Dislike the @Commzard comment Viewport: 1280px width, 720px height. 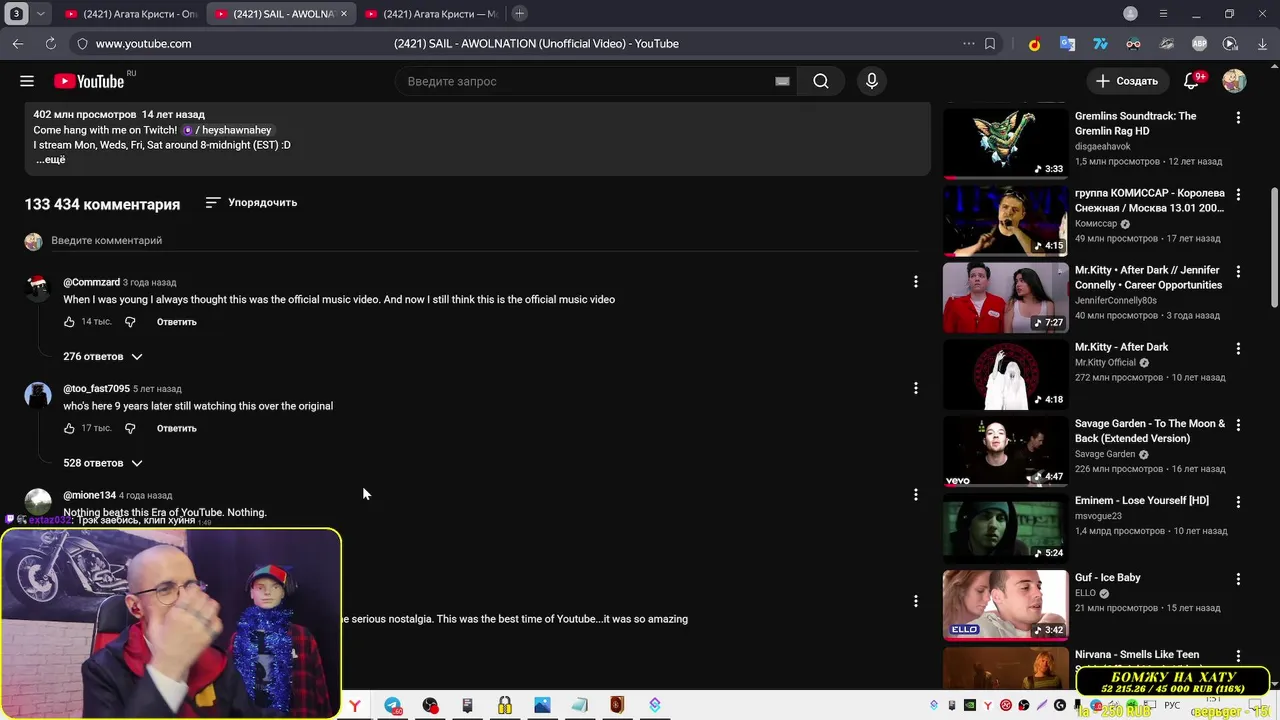click(x=130, y=322)
